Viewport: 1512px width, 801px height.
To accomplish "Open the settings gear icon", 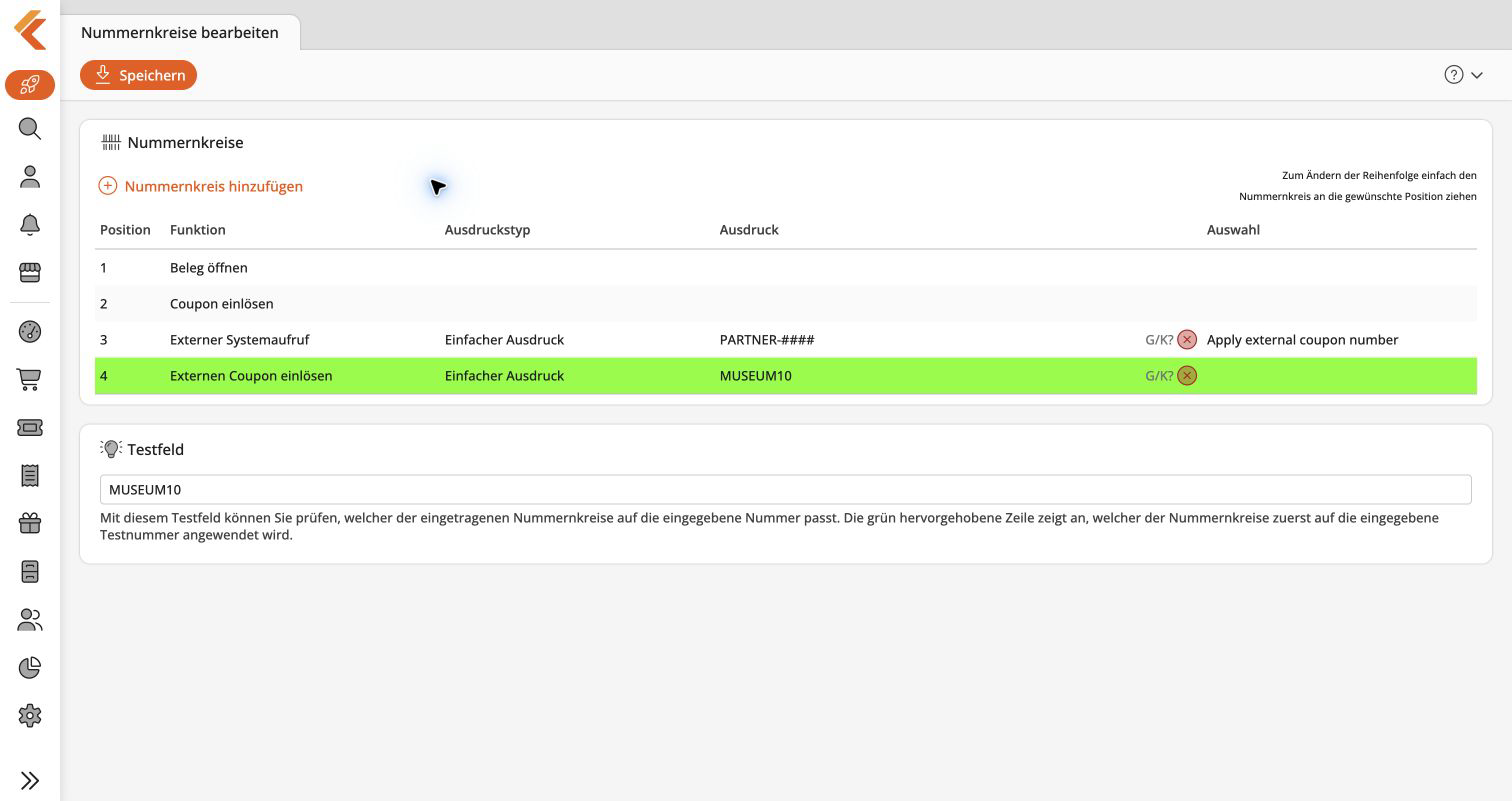I will point(30,716).
